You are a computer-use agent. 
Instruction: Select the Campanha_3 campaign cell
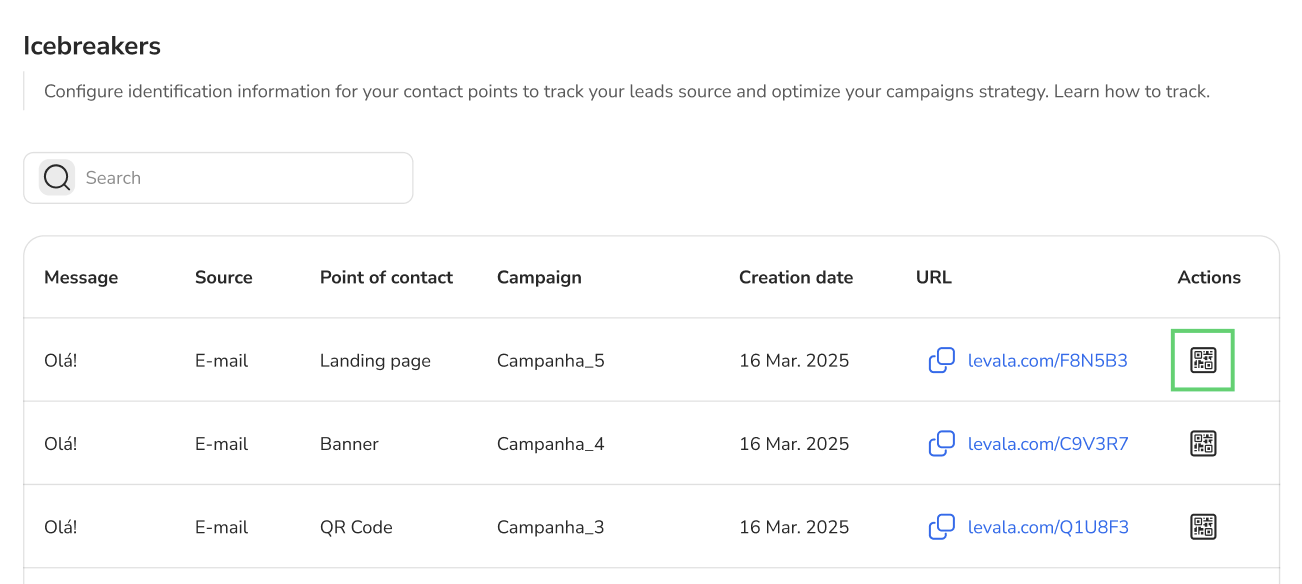click(550, 527)
